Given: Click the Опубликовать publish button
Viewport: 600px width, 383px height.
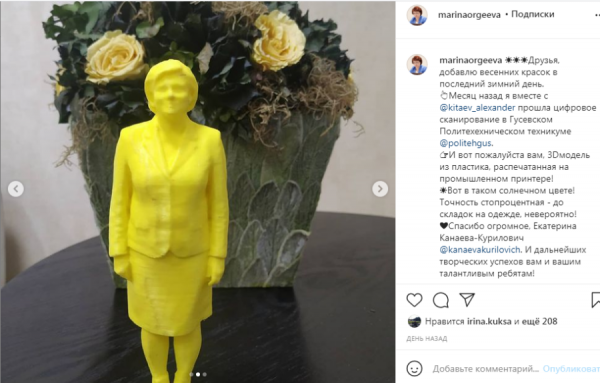Looking at the screenshot, I should click(x=571, y=369).
